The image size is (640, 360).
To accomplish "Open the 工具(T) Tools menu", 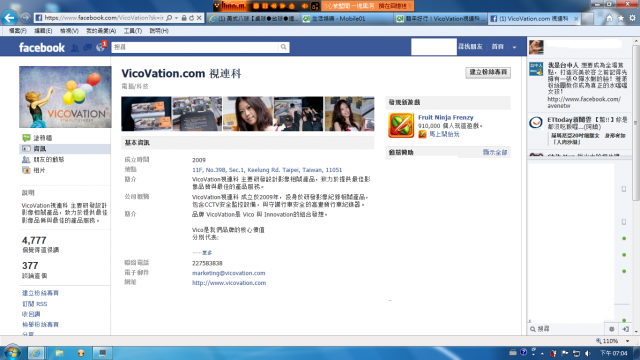I will point(133,31).
